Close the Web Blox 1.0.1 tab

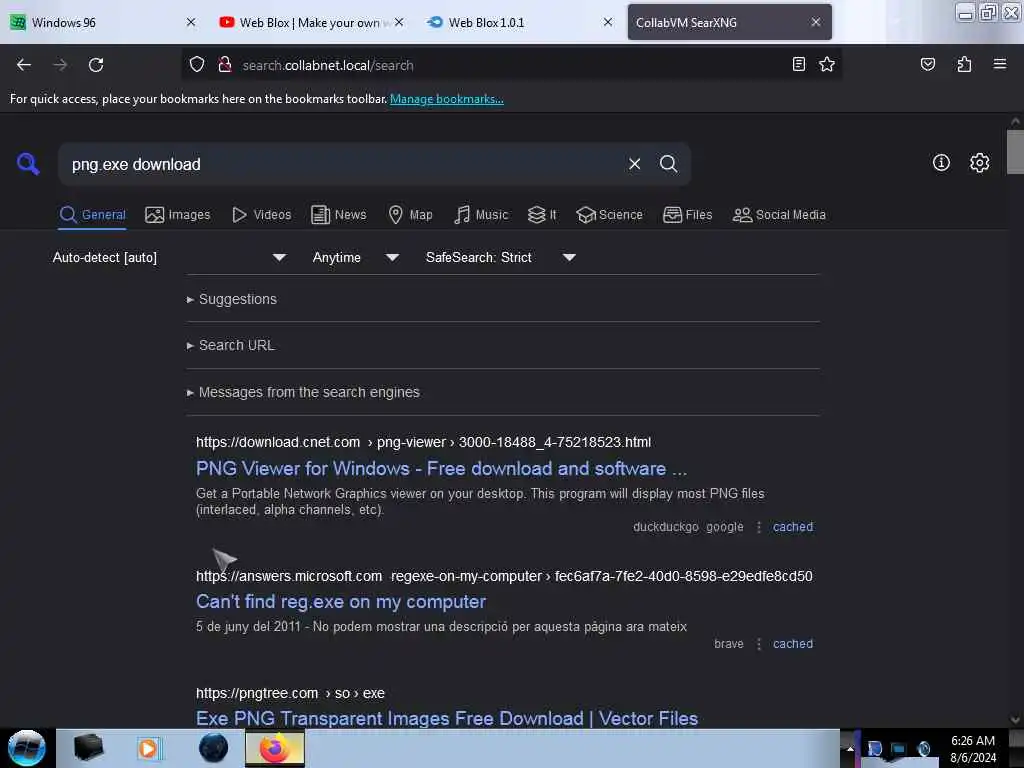(x=607, y=22)
